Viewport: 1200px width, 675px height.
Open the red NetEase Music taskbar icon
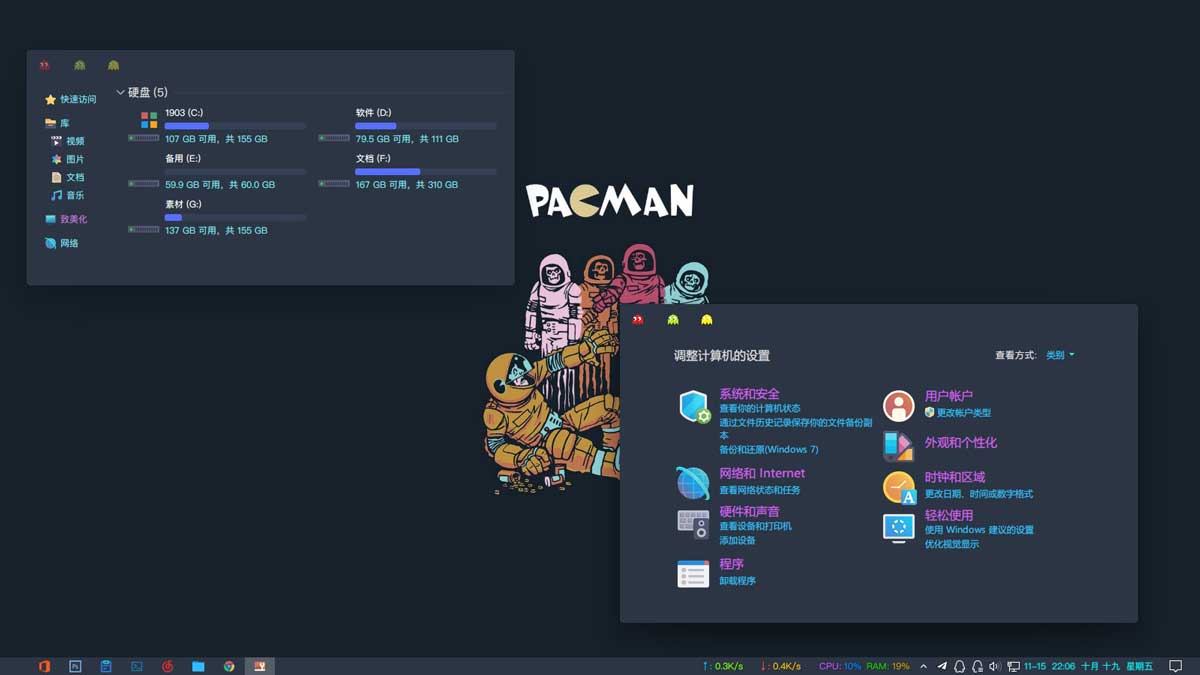coord(167,666)
